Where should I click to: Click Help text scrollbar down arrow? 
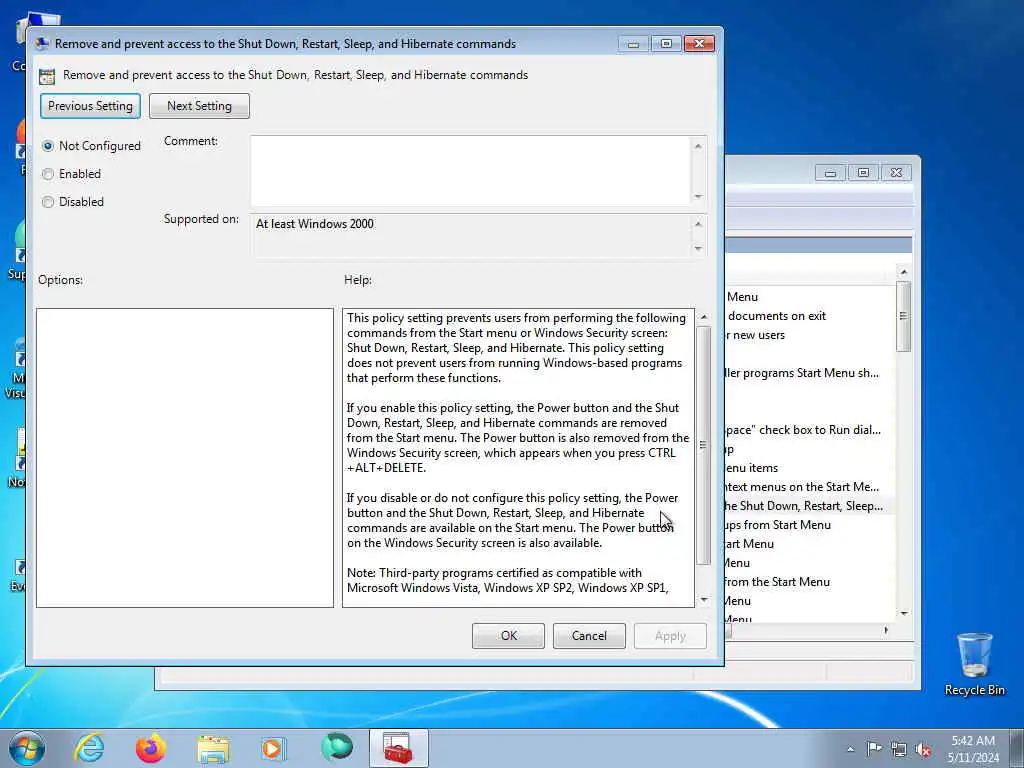(x=703, y=600)
